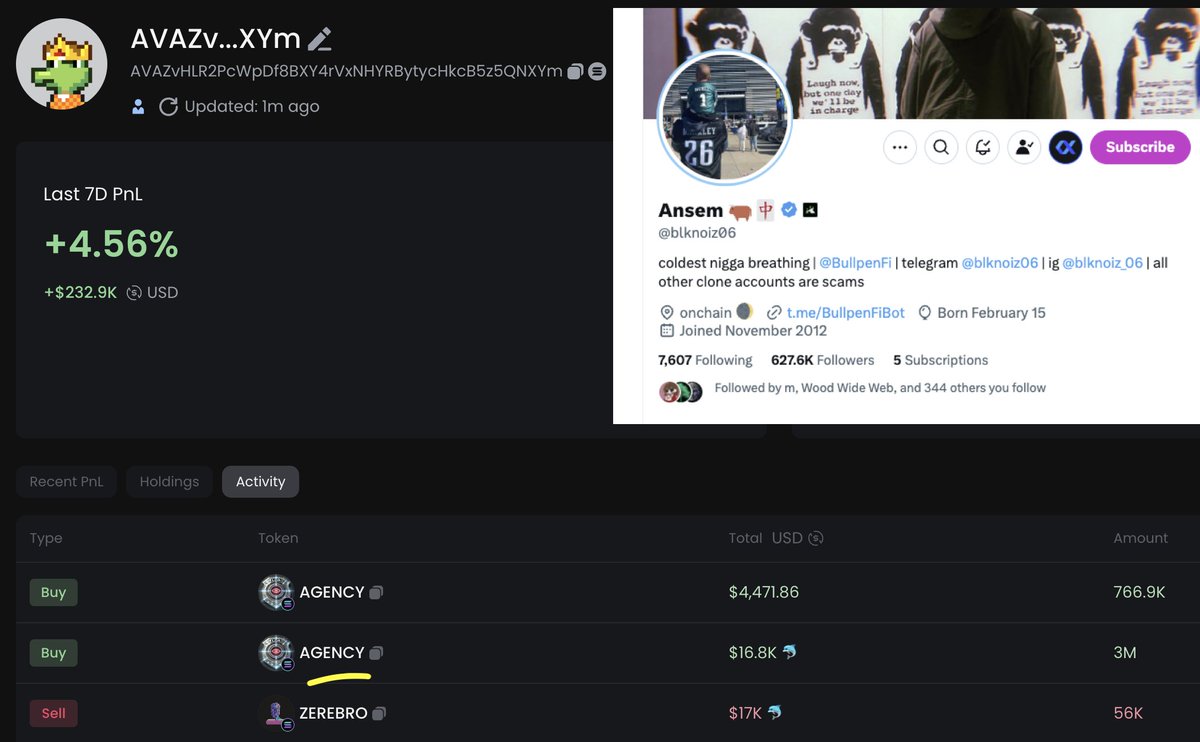Screen dimensions: 1200x742
Task: Open the three-dot more options menu
Action: 899,147
